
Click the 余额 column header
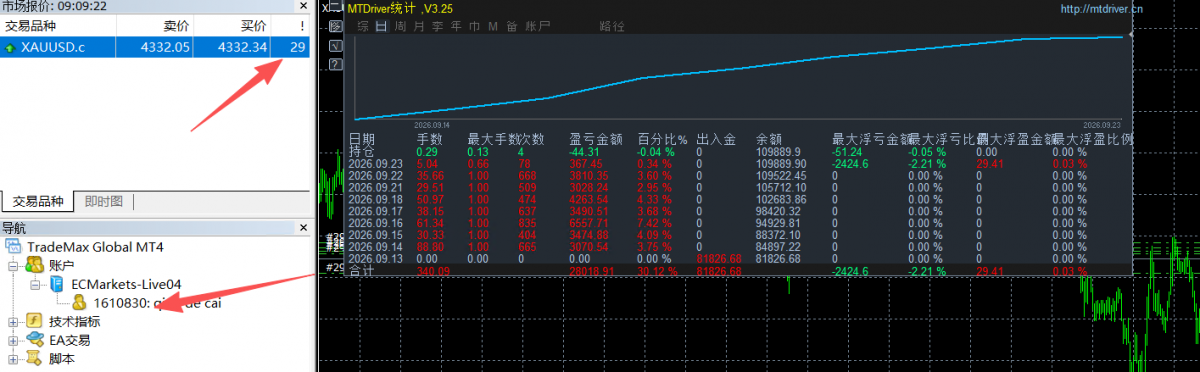click(769, 139)
